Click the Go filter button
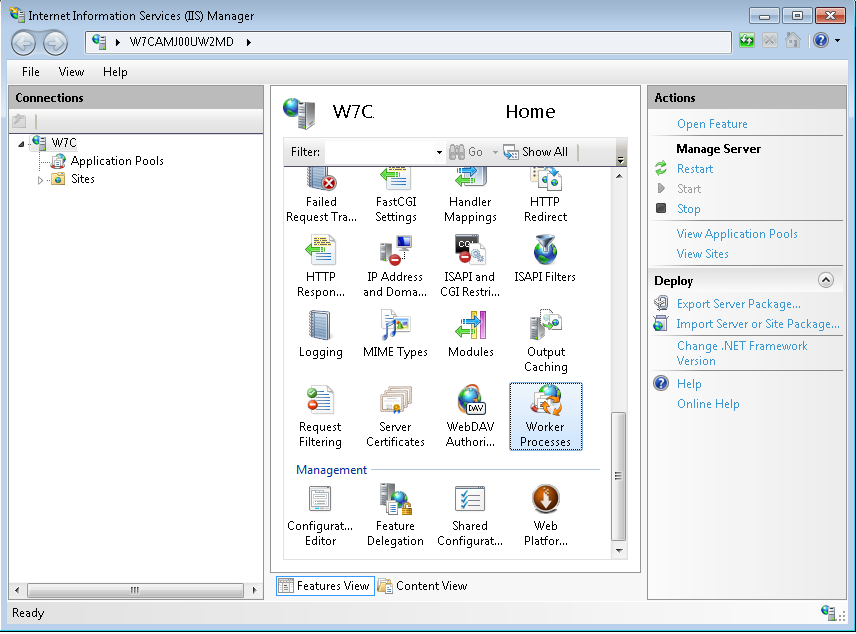This screenshot has width=856, height=634. click(467, 152)
